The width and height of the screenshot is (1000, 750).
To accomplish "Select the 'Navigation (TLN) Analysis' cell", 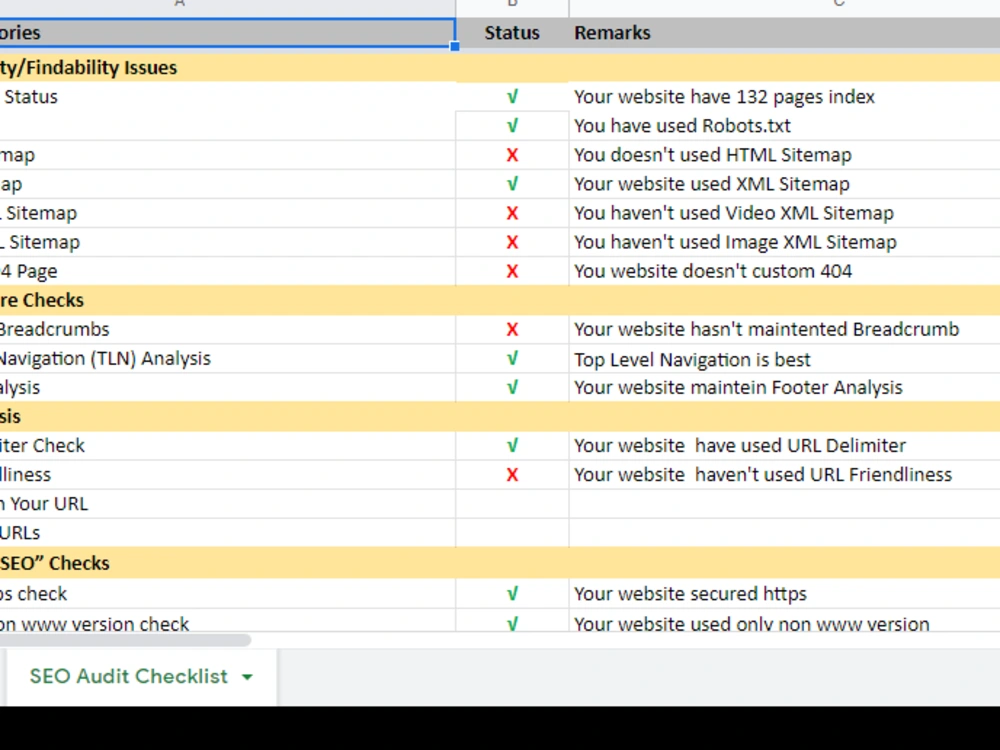I will [x=228, y=359].
